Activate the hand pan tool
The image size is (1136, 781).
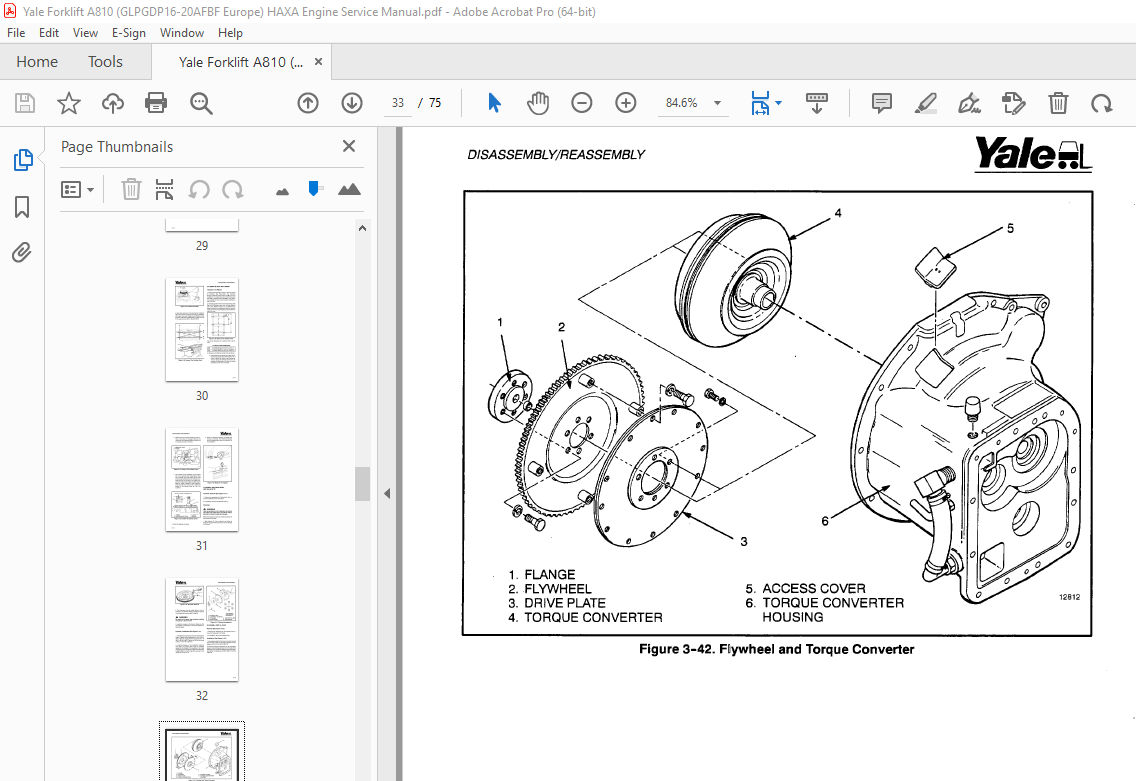(x=538, y=103)
